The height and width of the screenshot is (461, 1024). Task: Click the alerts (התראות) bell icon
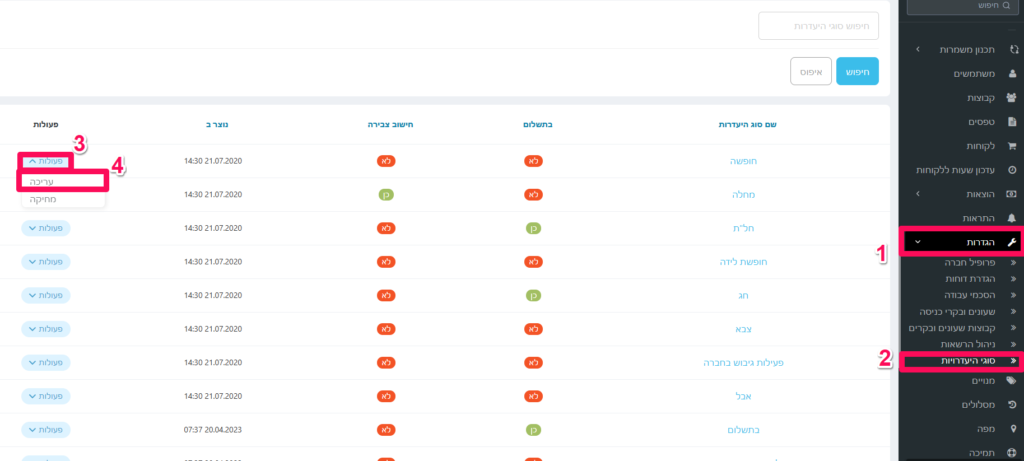pyautogui.click(x=1012, y=218)
